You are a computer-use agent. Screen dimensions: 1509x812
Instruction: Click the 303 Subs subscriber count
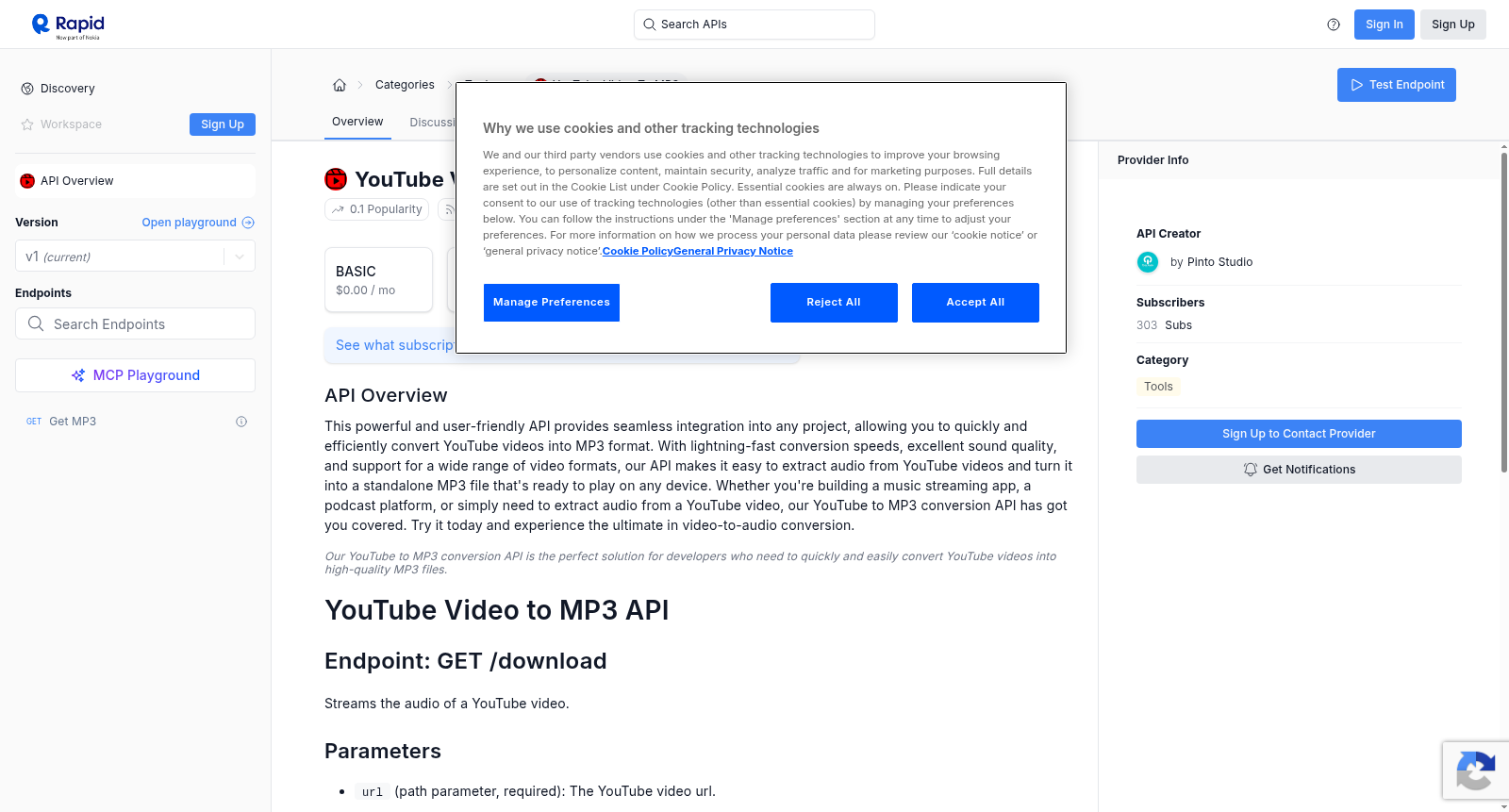(x=1164, y=325)
